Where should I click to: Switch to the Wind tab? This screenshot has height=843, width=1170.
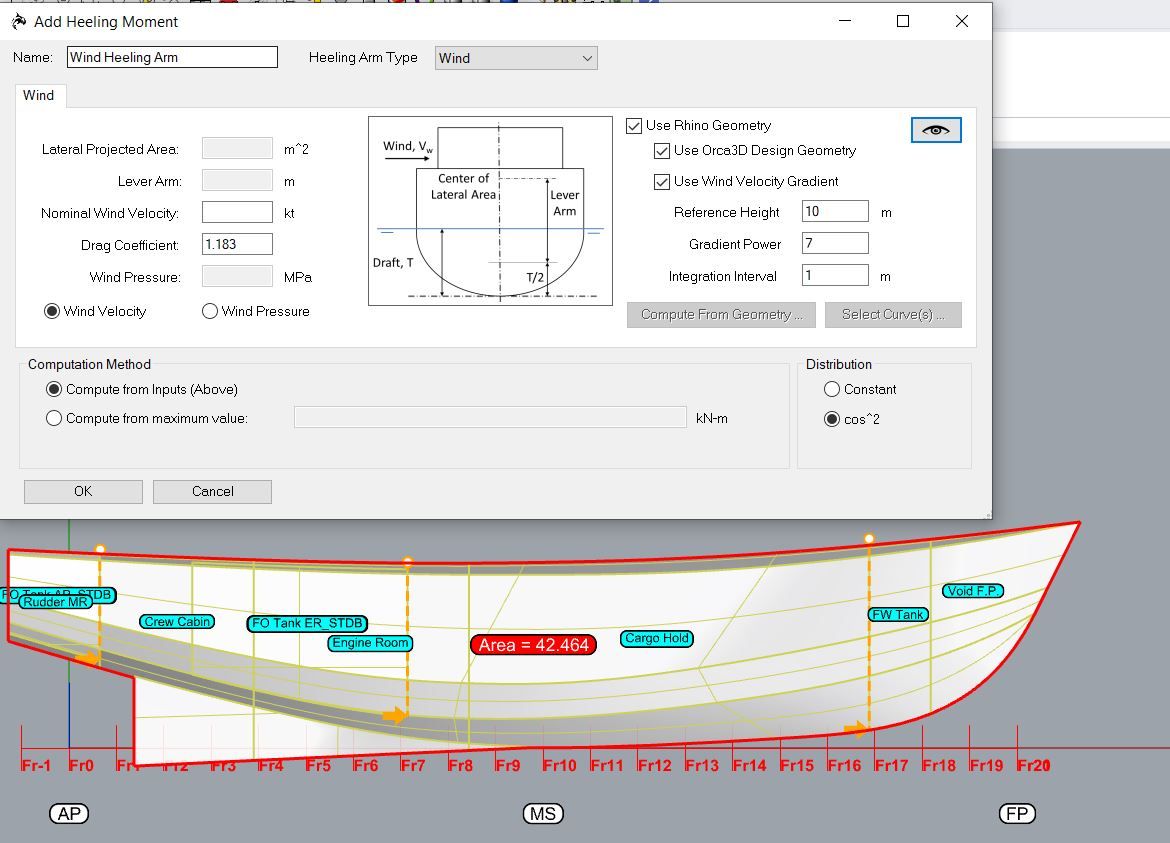point(39,95)
